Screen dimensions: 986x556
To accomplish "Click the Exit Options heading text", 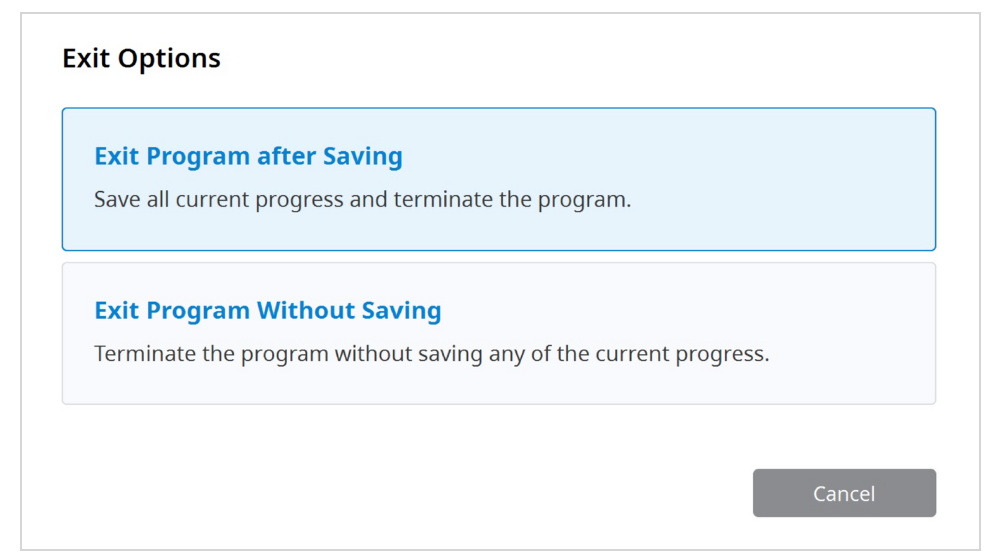I will point(141,58).
